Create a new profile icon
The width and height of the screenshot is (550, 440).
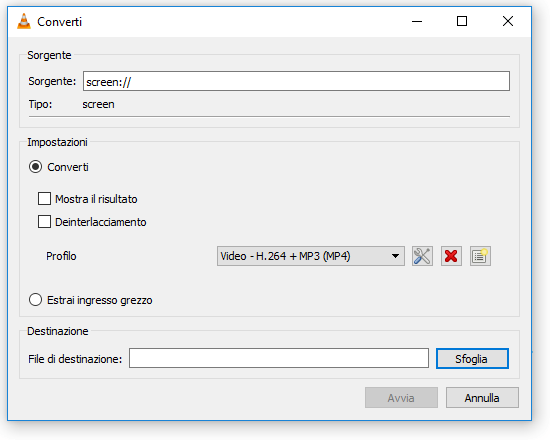pos(480,256)
